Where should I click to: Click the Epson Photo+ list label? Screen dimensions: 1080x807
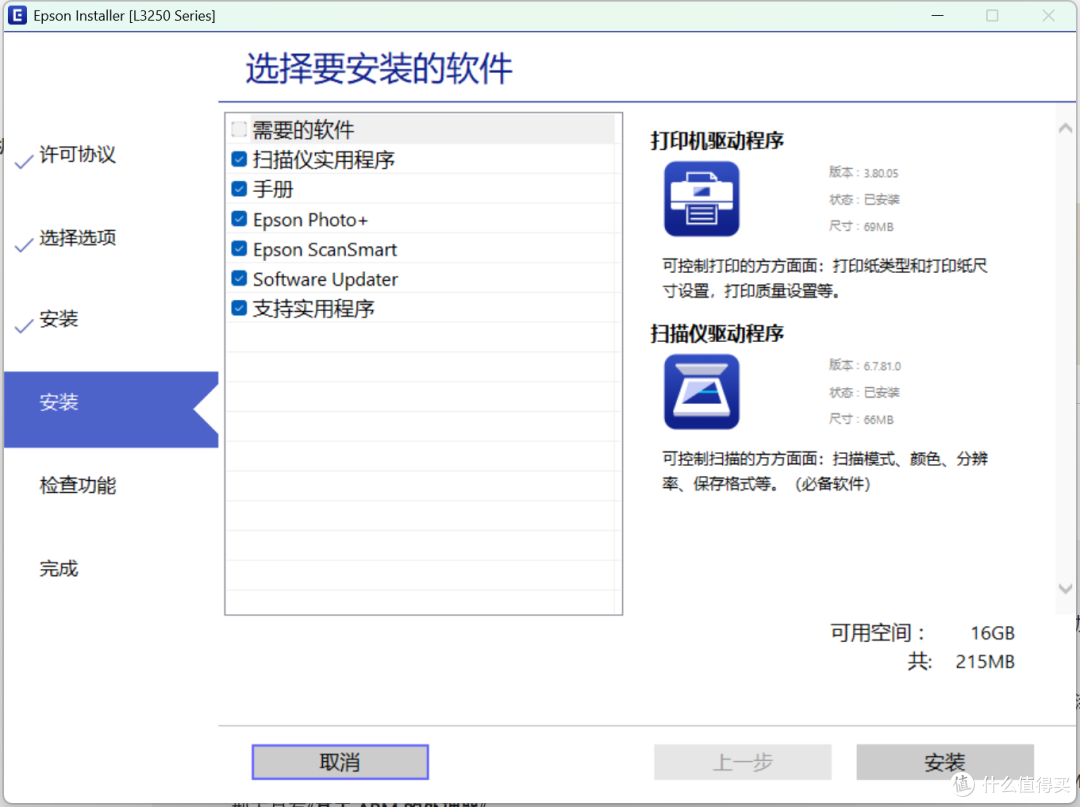[x=310, y=220]
